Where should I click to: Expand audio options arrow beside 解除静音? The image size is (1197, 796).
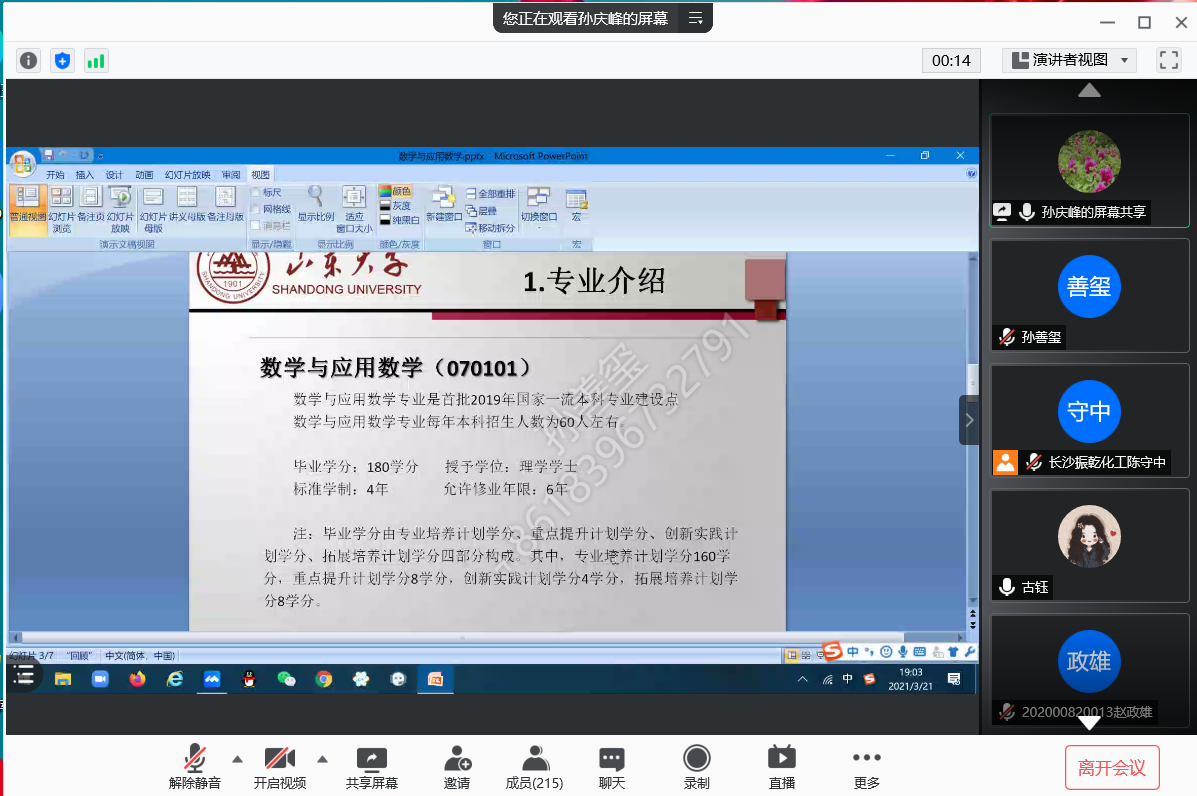[237, 758]
